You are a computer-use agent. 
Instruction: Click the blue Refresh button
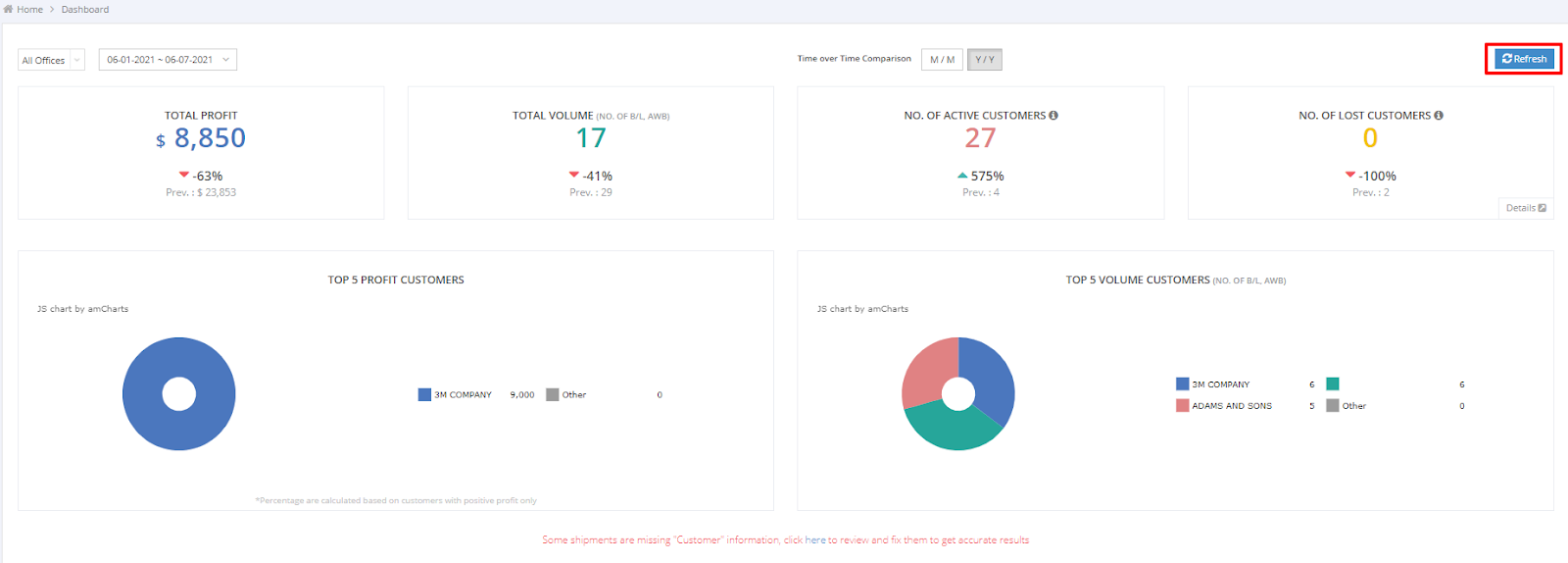[x=1524, y=59]
